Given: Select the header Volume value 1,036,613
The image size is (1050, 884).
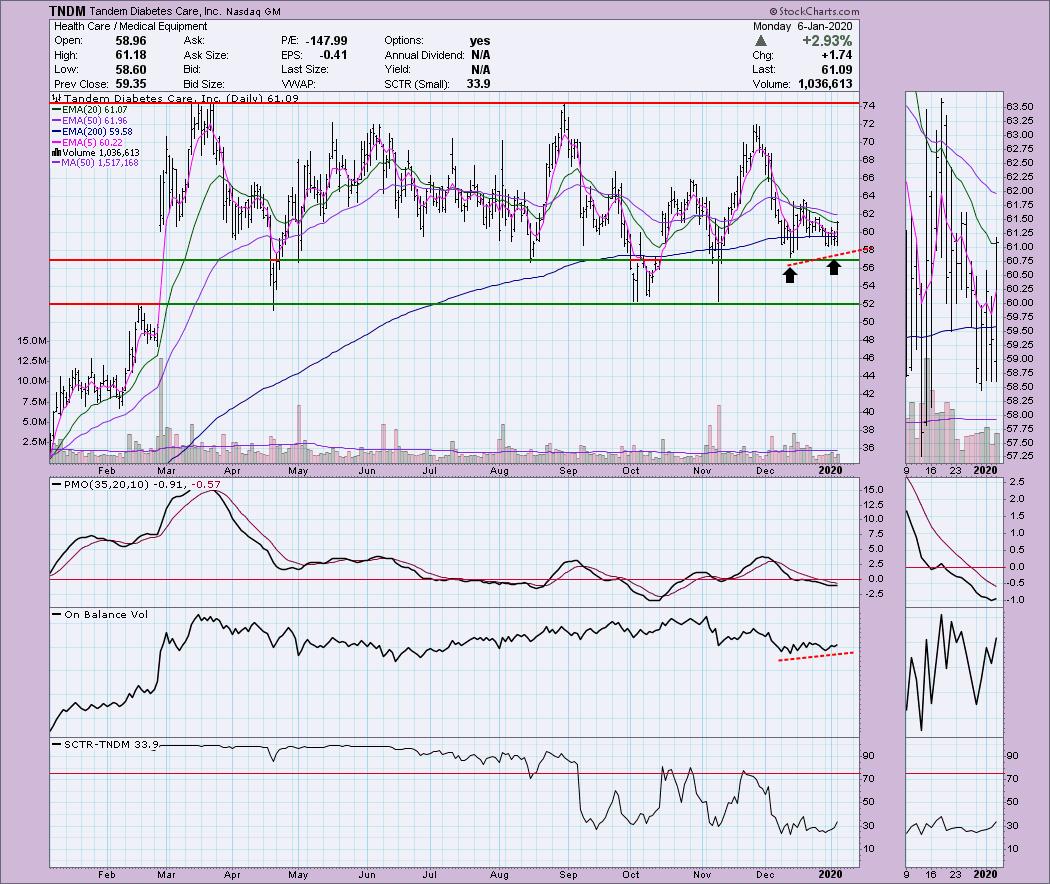Looking at the screenshot, I should [825, 84].
